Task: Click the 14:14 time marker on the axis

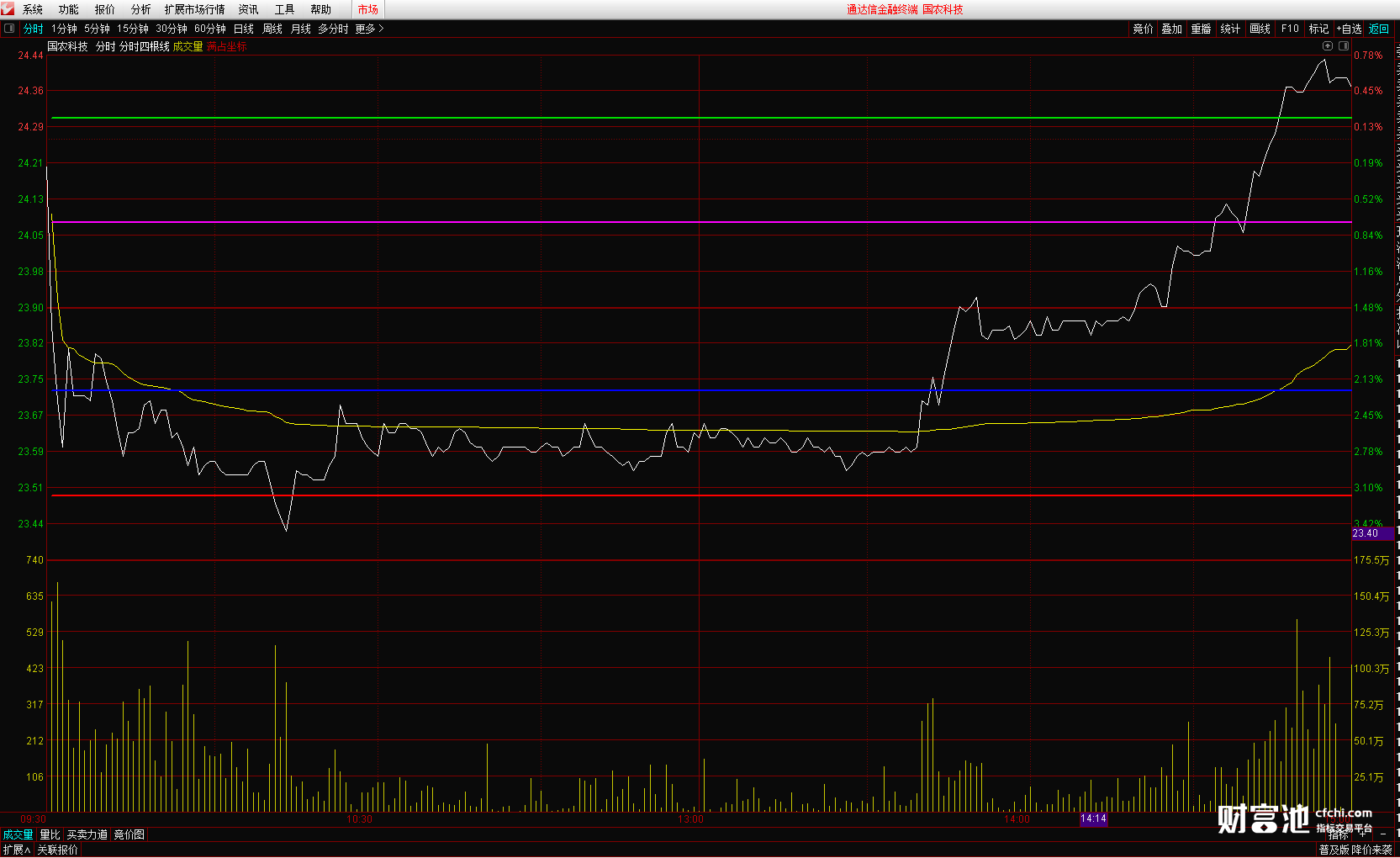Action: tap(1093, 818)
